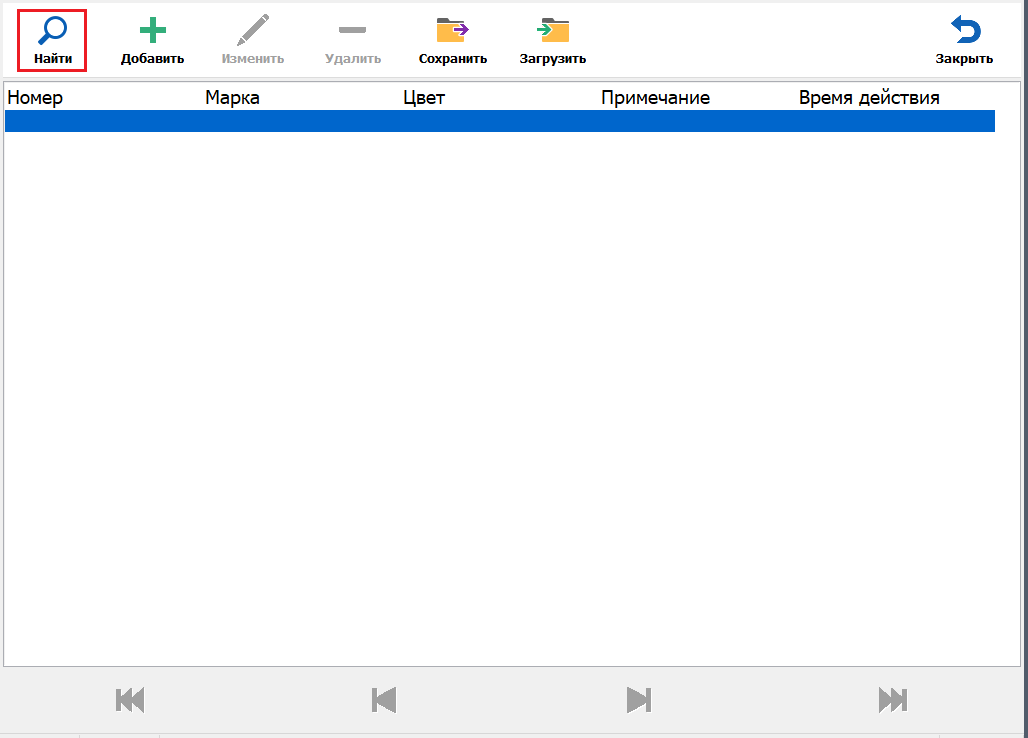1028x738 pixels.
Task: Click the gray minus Удалить icon
Action: [x=352, y=31]
